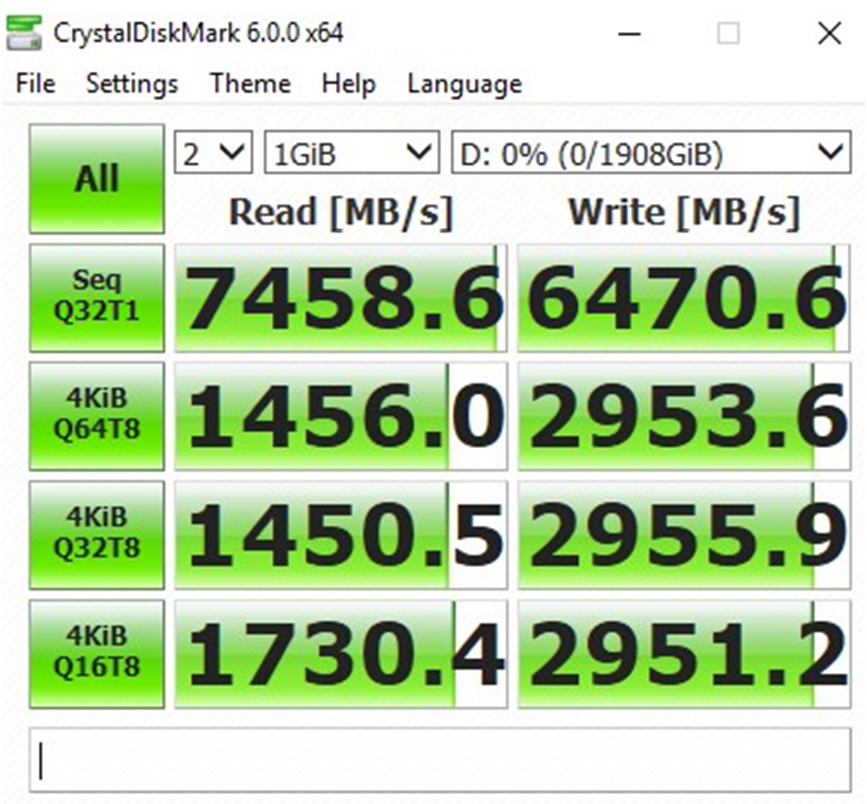
Task: Expand the test count dropdown showing 2
Action: point(213,153)
